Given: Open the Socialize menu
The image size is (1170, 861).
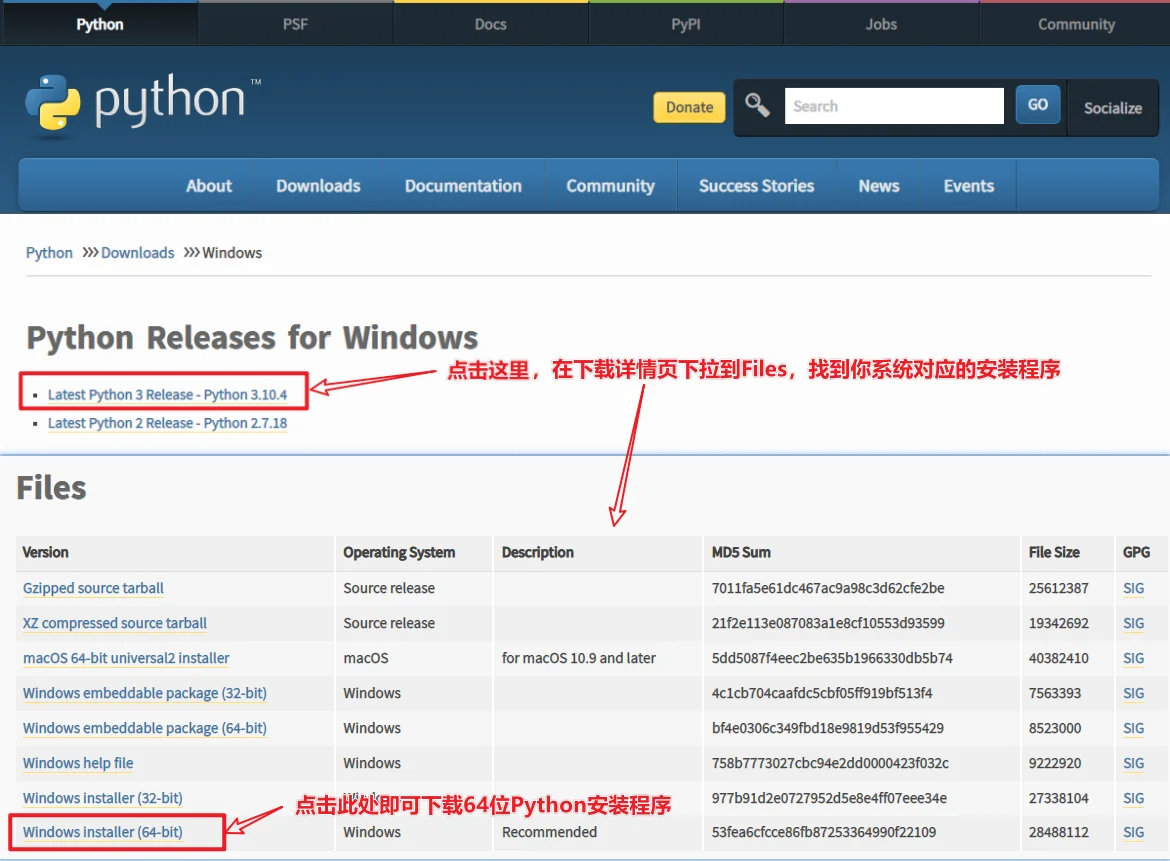Looking at the screenshot, I should point(1113,108).
